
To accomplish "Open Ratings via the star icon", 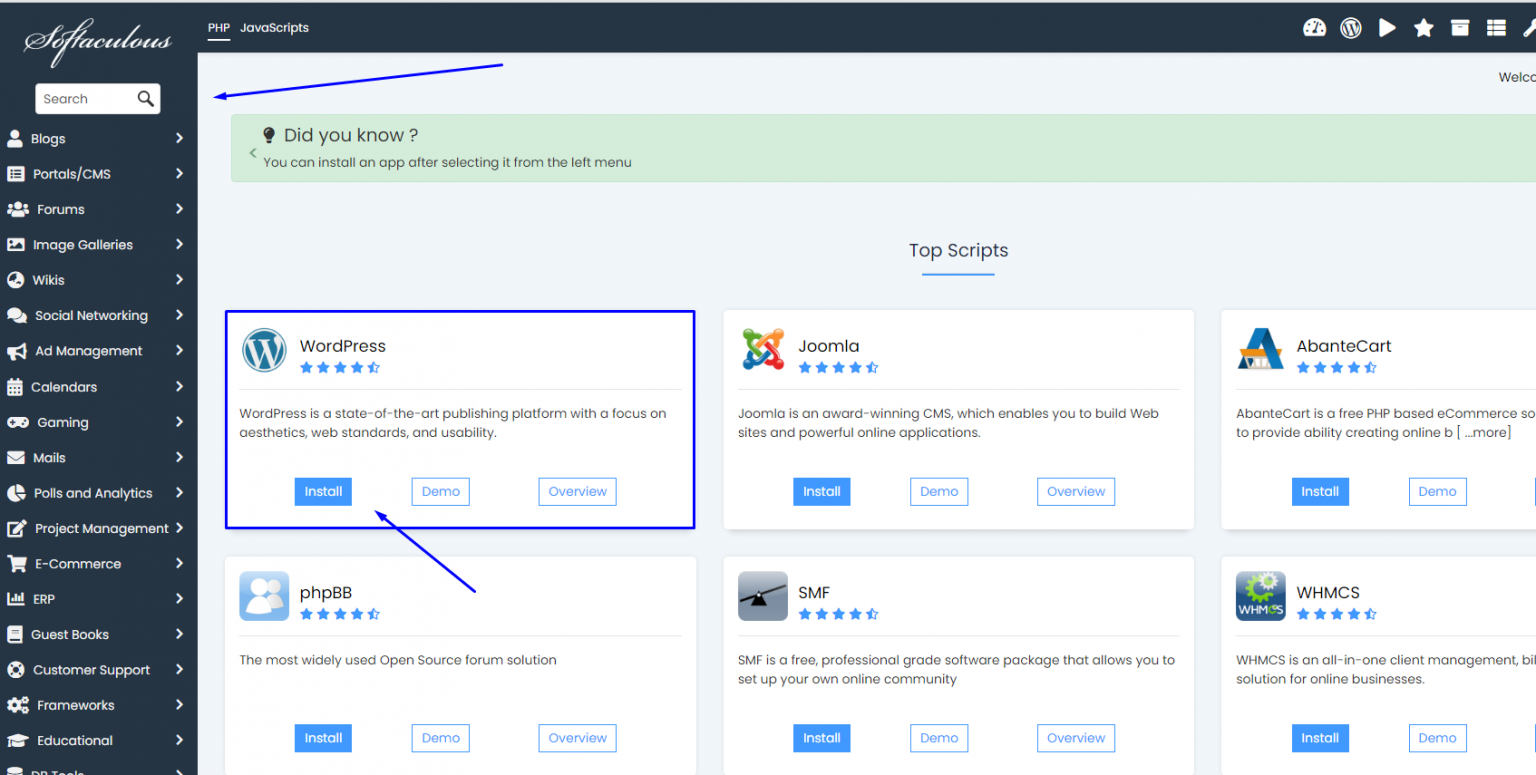I will point(1423,27).
